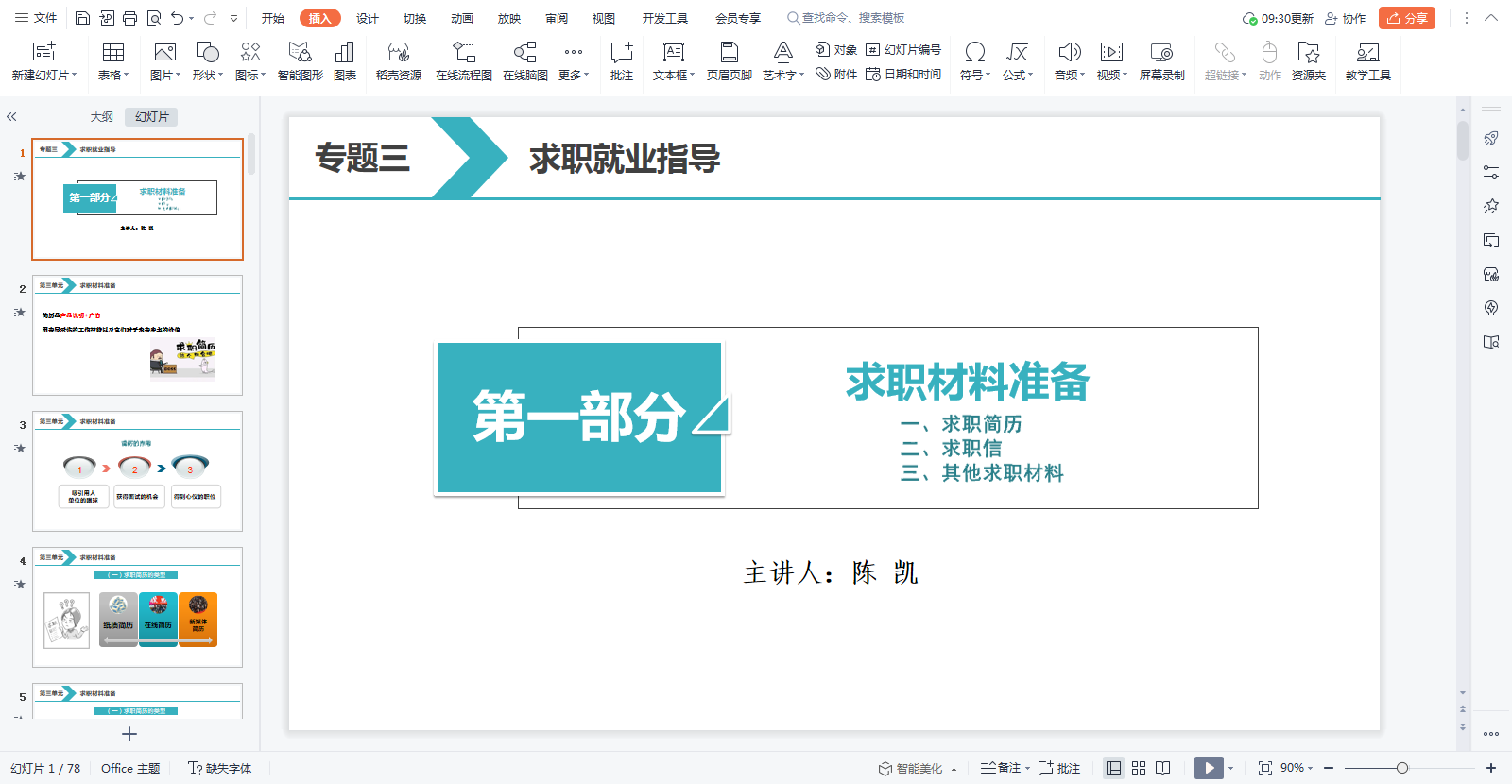1512x784 pixels.
Task: Click the zoom slider handle
Action: (1402, 768)
